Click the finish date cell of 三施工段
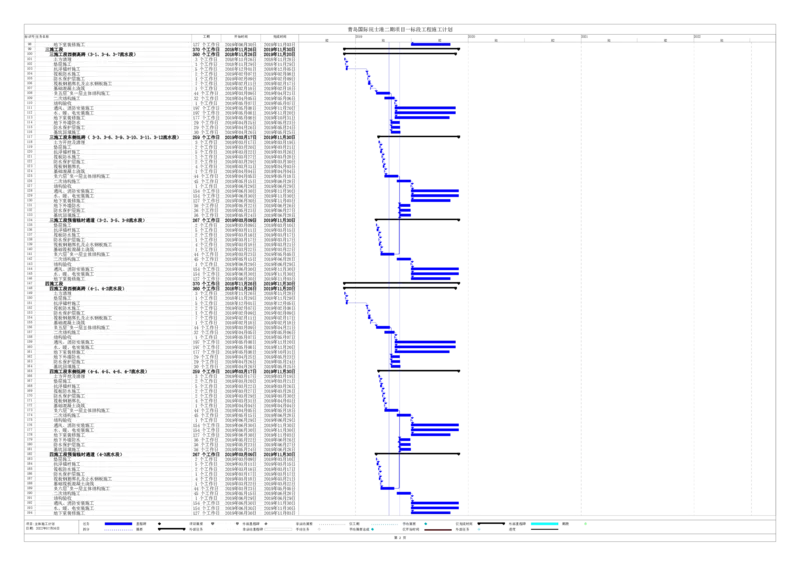The width and height of the screenshot is (800, 566). 279,49
